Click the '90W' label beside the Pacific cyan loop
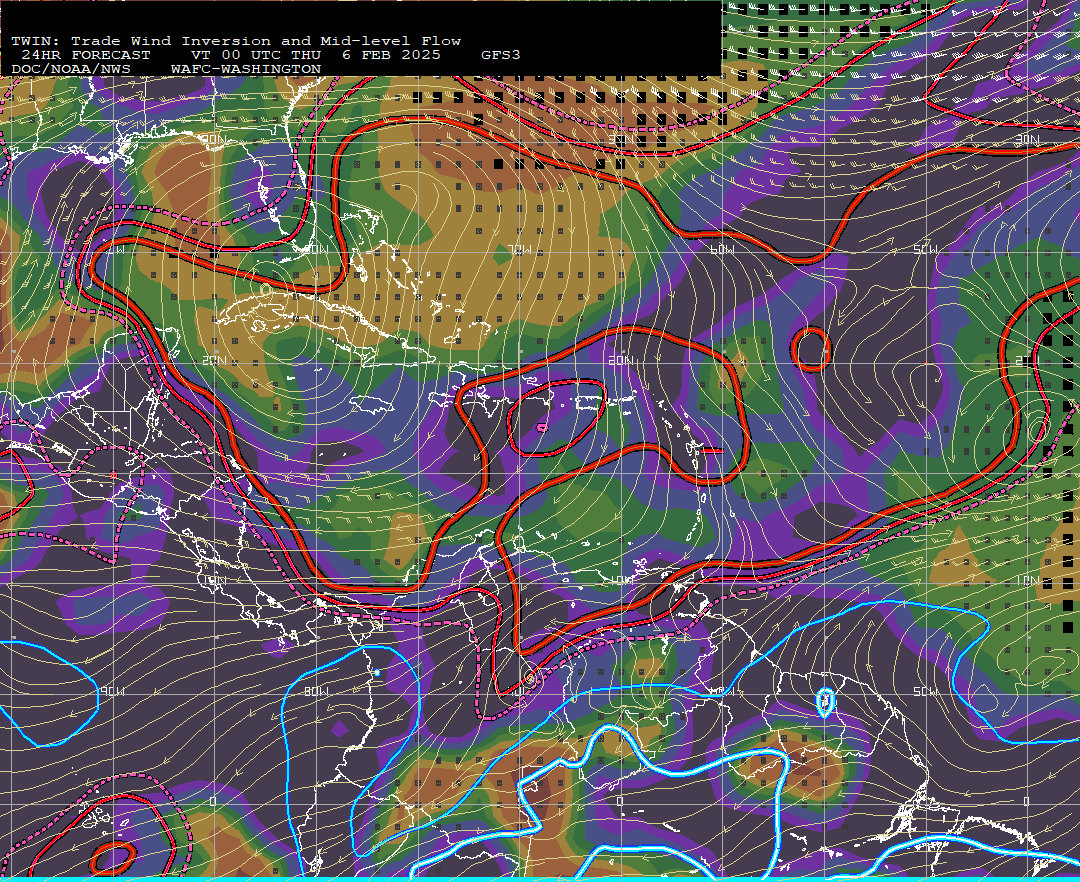This screenshot has height=882, width=1080. (x=112, y=691)
